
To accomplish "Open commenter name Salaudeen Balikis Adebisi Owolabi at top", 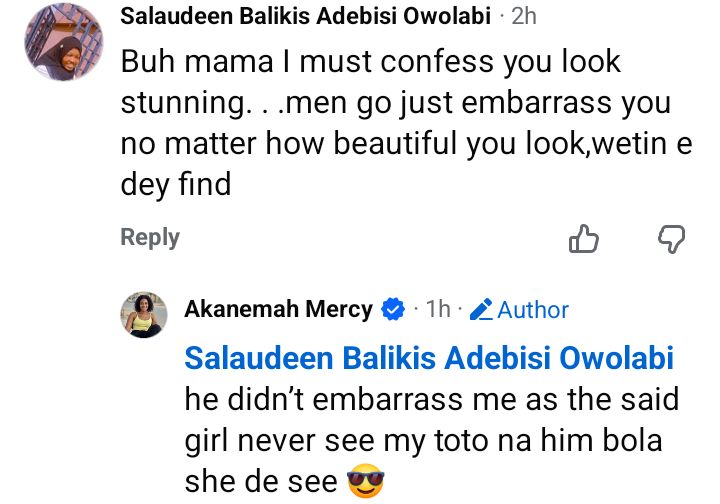I will click(305, 16).
